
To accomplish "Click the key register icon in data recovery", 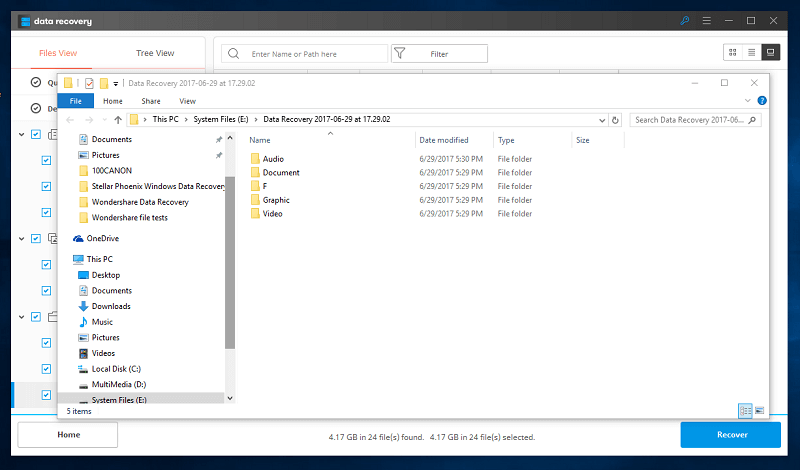I will pos(685,21).
